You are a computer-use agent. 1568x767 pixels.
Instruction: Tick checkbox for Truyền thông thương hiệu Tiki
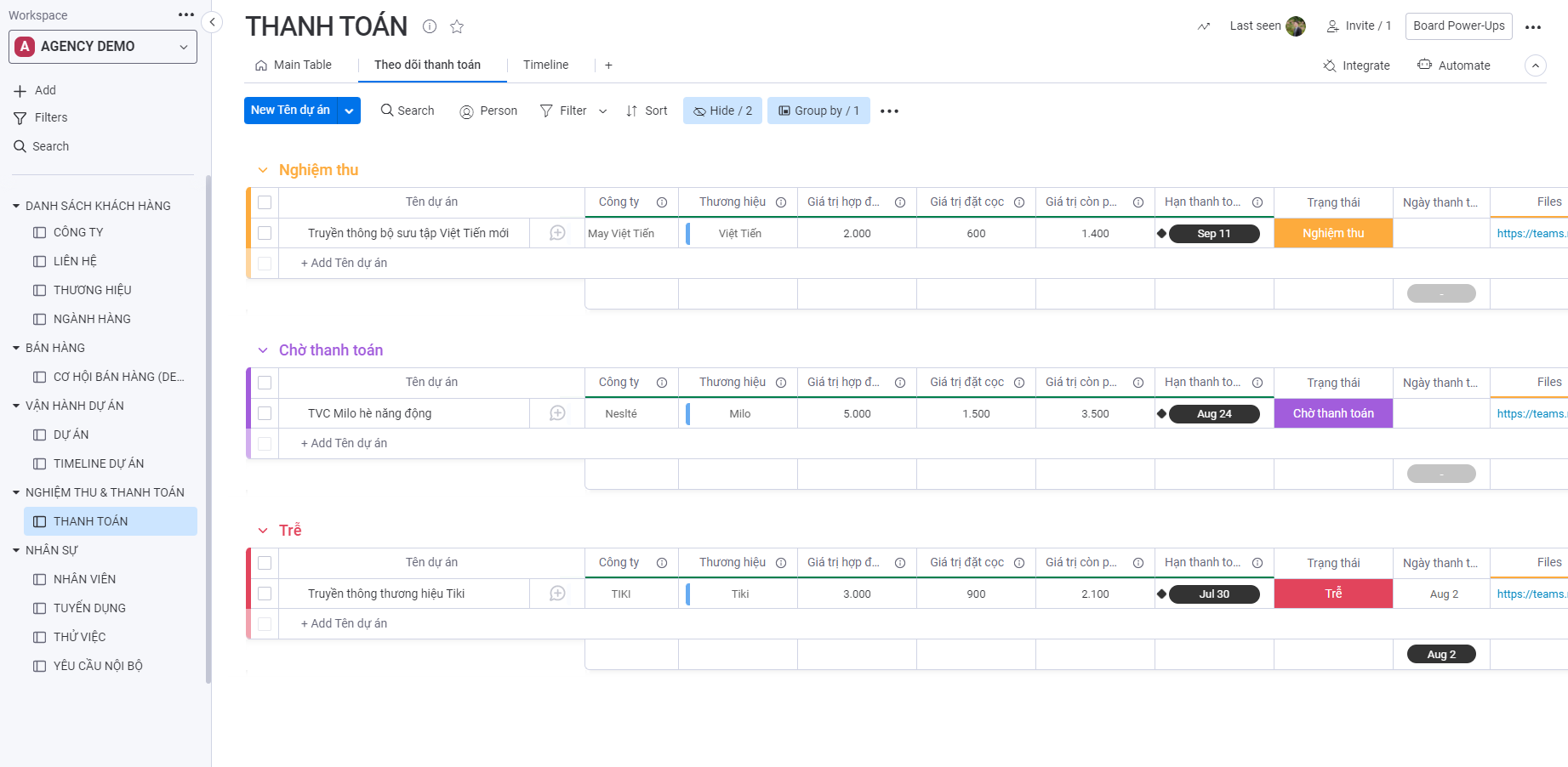tap(265, 594)
